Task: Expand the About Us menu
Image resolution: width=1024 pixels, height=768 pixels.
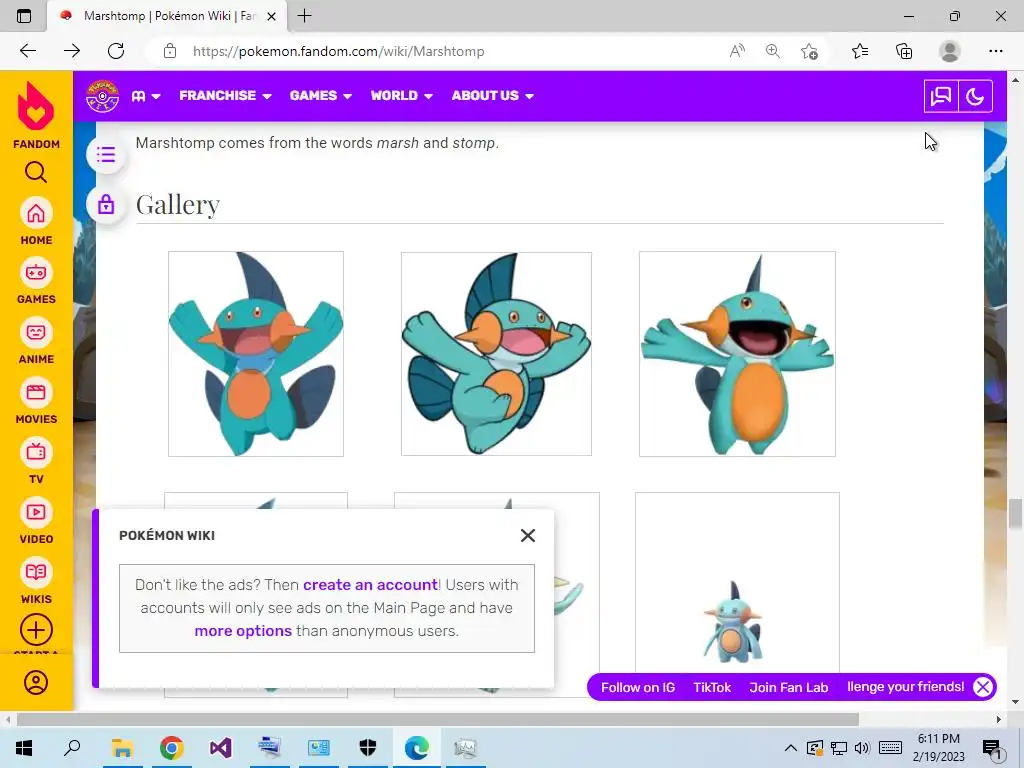Action: tap(492, 96)
